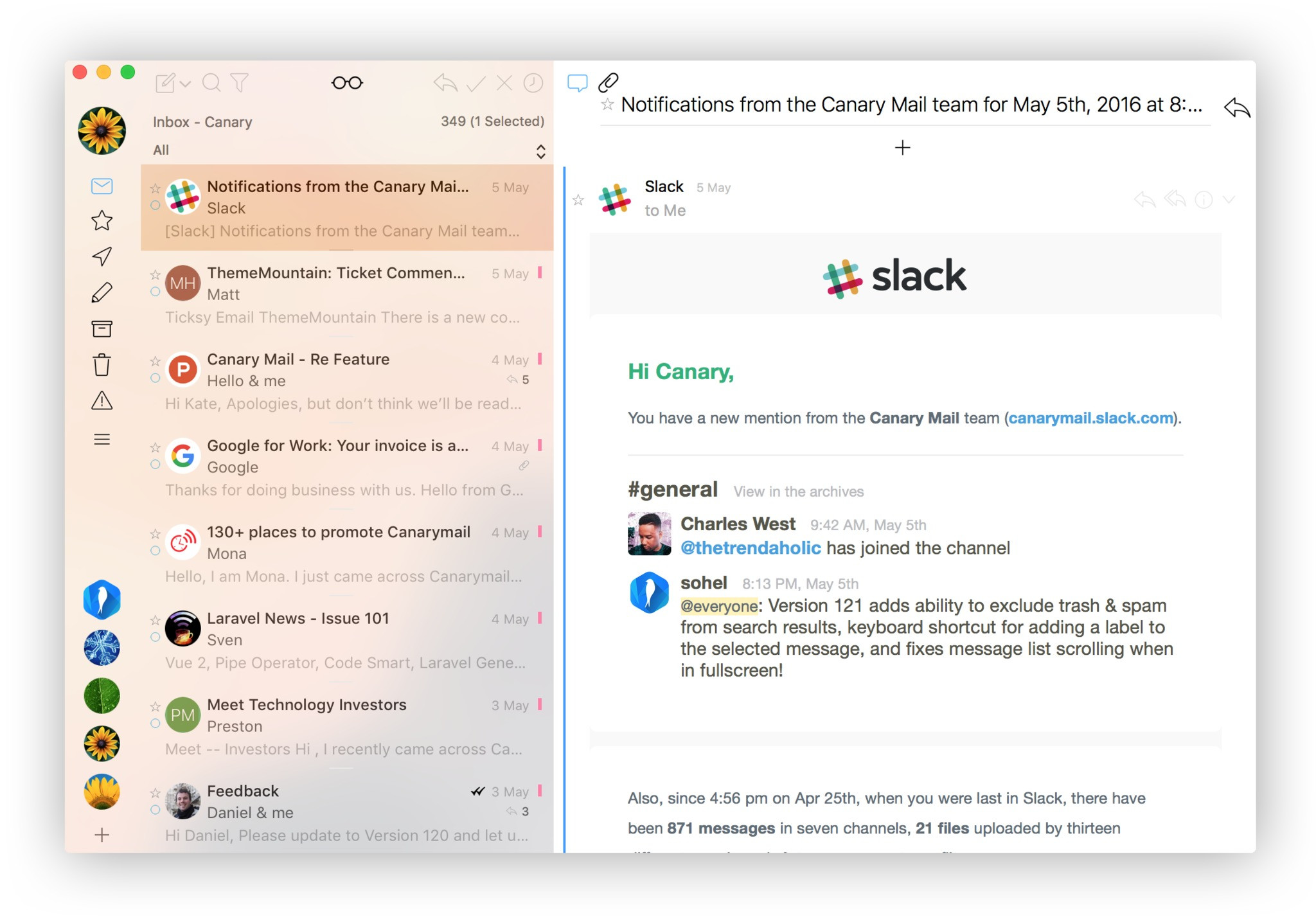Viewport: 1316px width, 917px height.
Task: Click the @thetrendaholic mention link
Action: tap(751, 548)
